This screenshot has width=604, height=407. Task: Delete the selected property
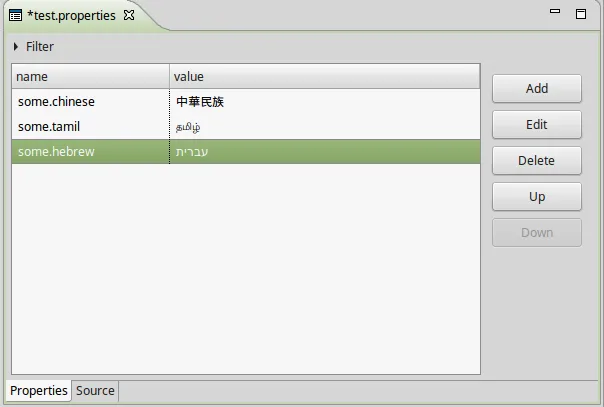[x=537, y=161]
